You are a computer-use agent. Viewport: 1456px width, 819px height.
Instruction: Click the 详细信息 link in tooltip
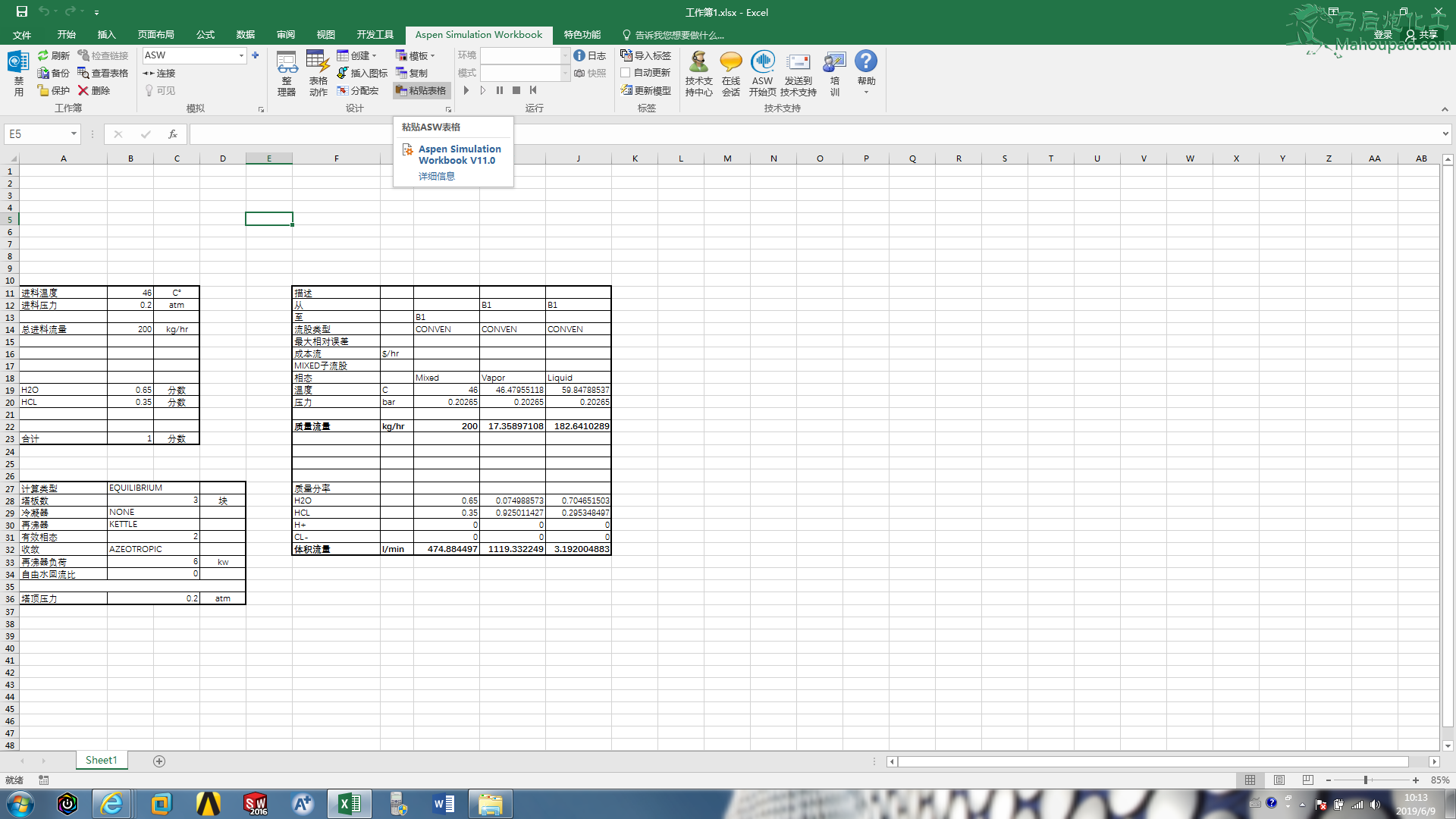point(437,176)
